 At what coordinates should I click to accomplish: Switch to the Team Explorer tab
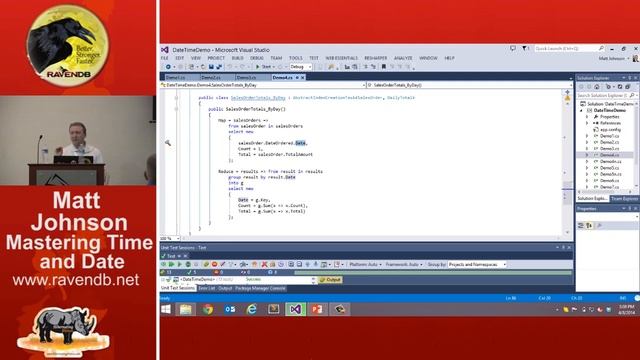coord(624,198)
